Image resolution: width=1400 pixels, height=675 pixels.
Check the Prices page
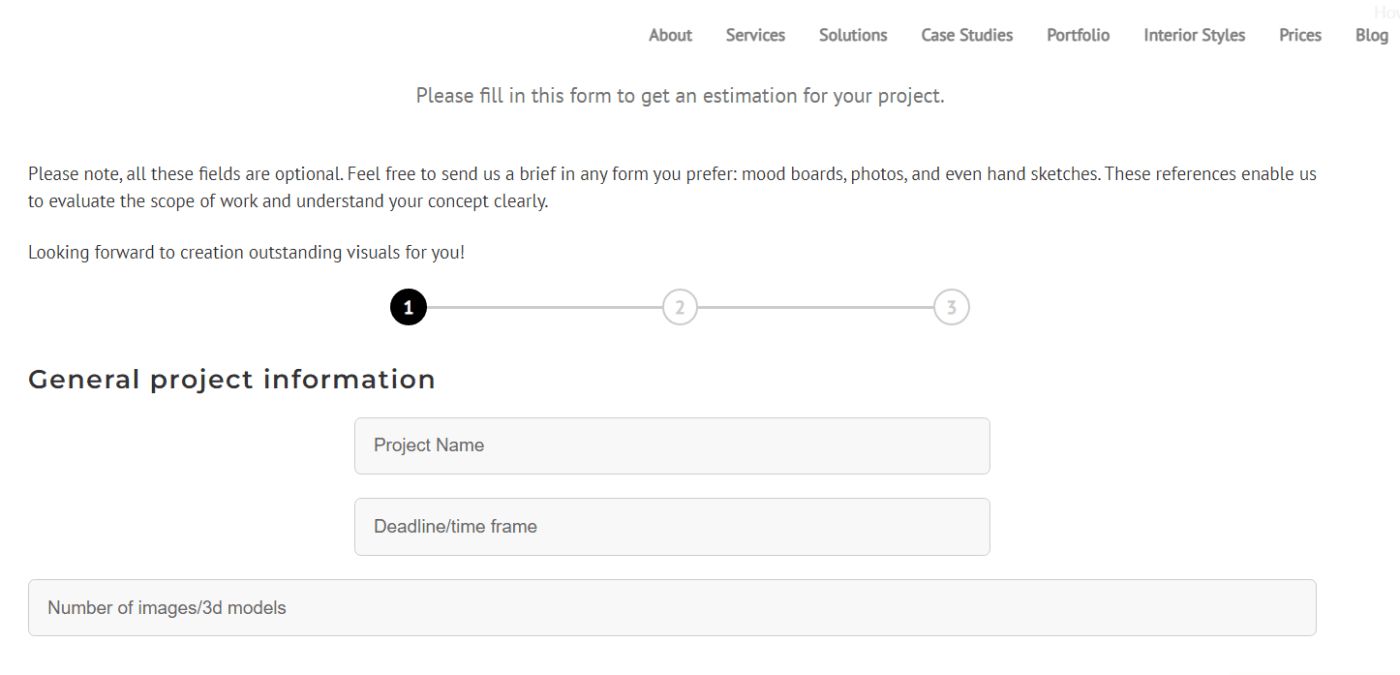pos(1299,35)
